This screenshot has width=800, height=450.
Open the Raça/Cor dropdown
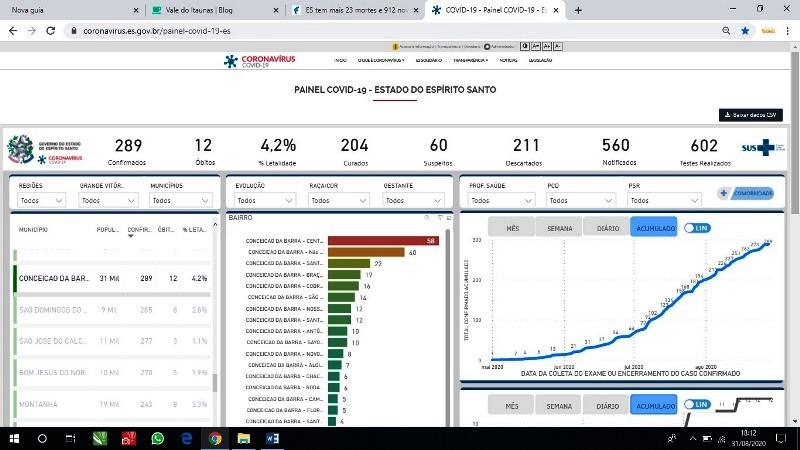339,201
